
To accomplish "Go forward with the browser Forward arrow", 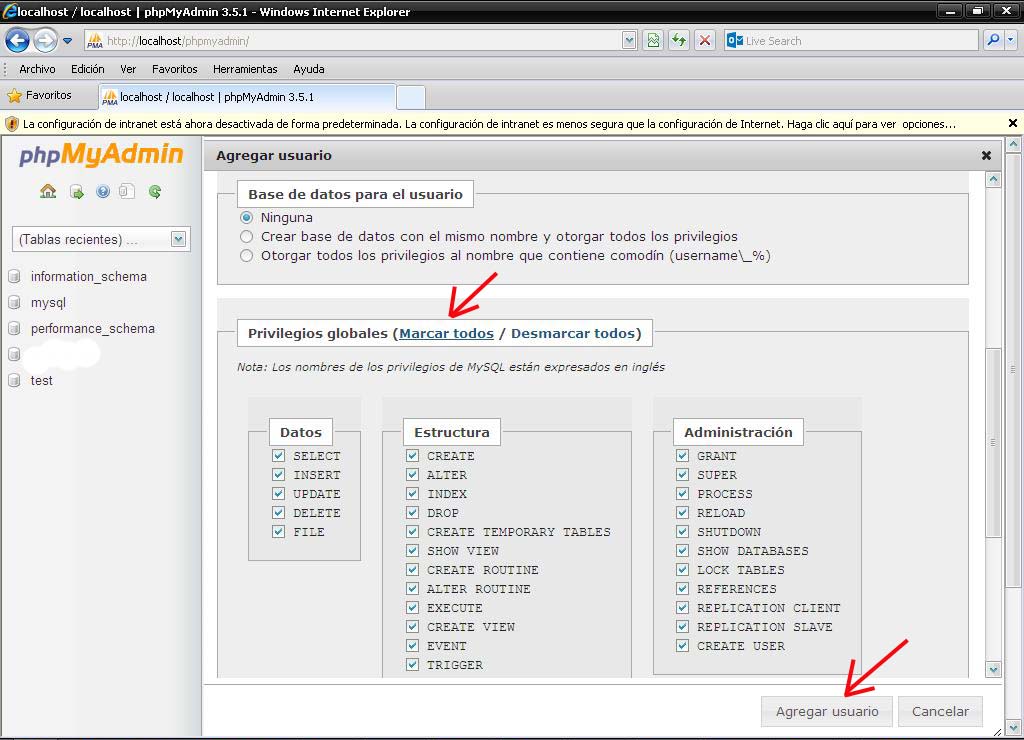I will pyautogui.click(x=45, y=40).
